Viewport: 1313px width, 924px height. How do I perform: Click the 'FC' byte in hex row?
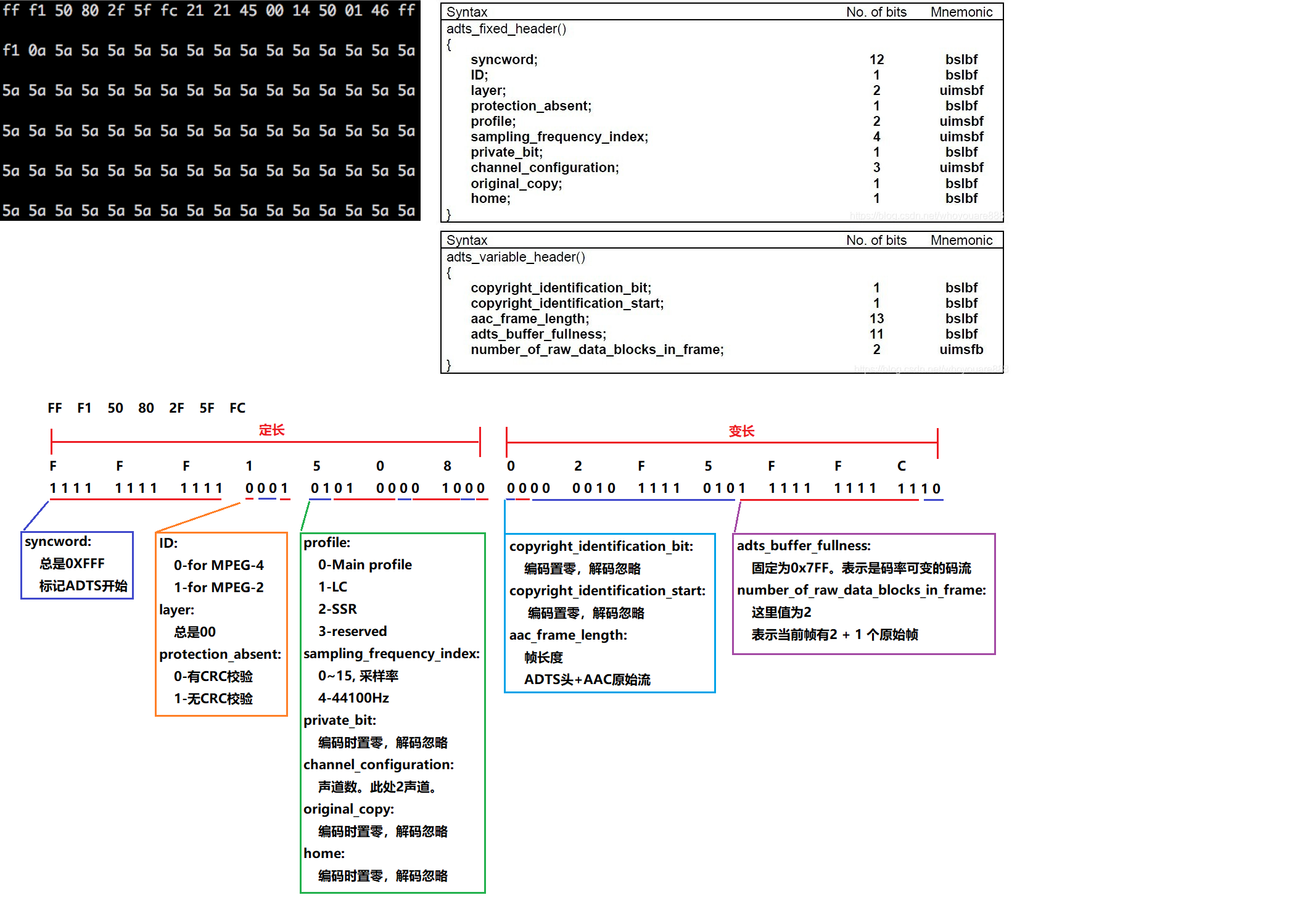tap(237, 408)
